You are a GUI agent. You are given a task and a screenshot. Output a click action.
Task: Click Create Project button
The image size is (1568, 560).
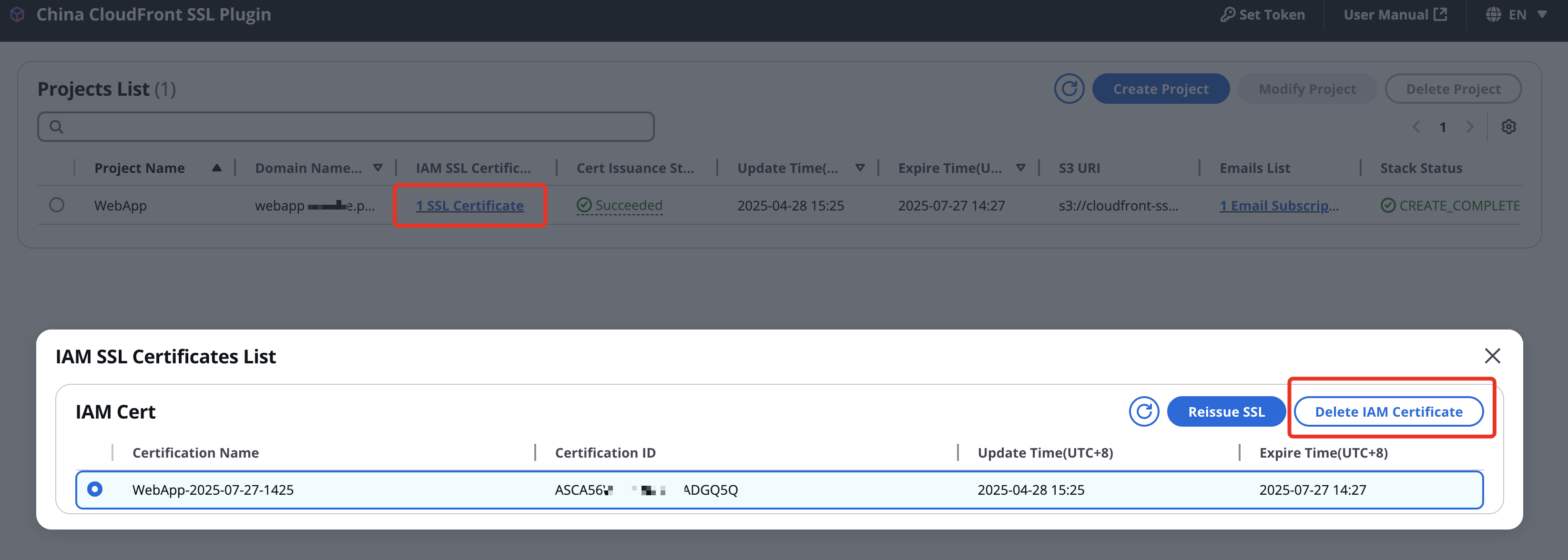coord(1161,89)
